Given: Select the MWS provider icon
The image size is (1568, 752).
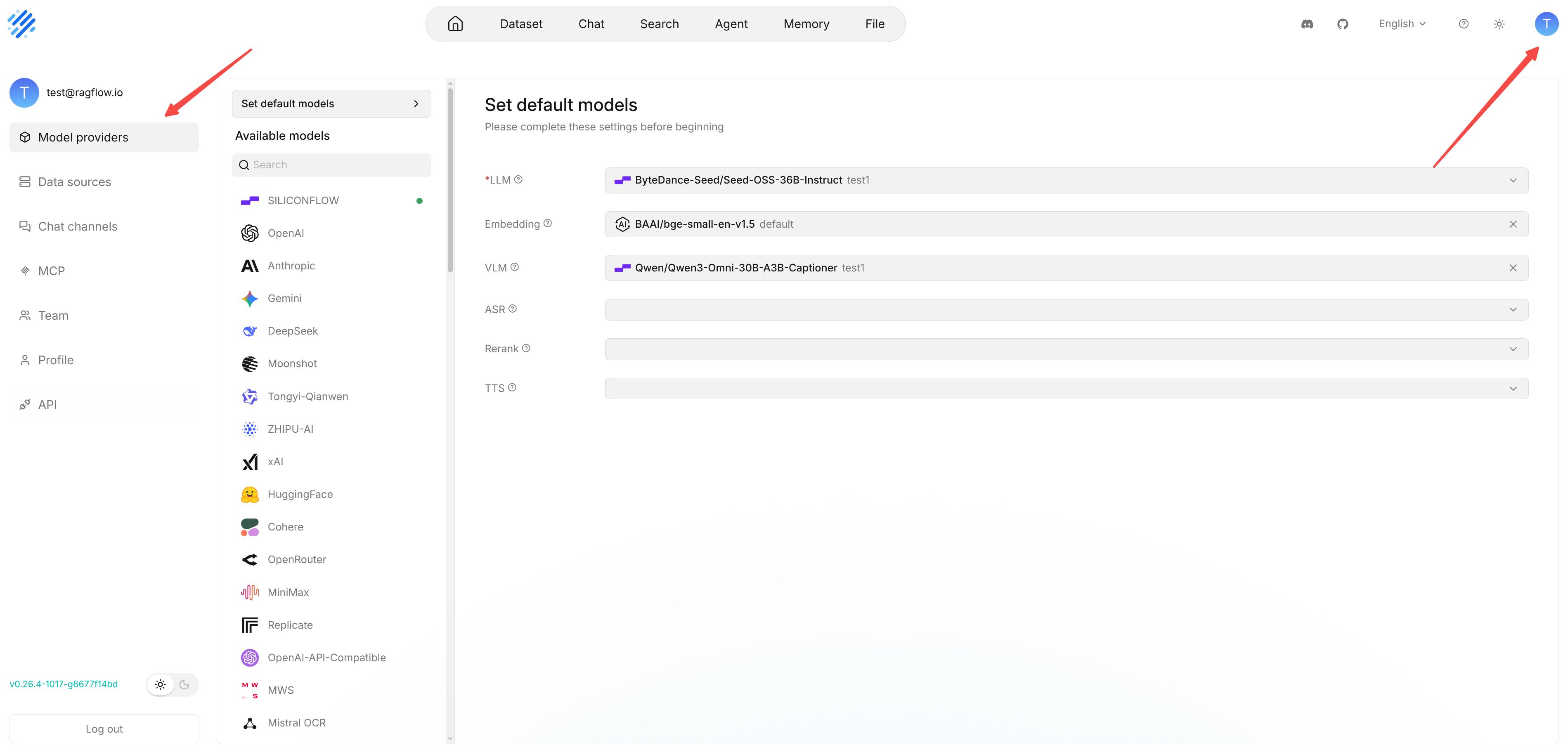Looking at the screenshot, I should (x=250, y=690).
